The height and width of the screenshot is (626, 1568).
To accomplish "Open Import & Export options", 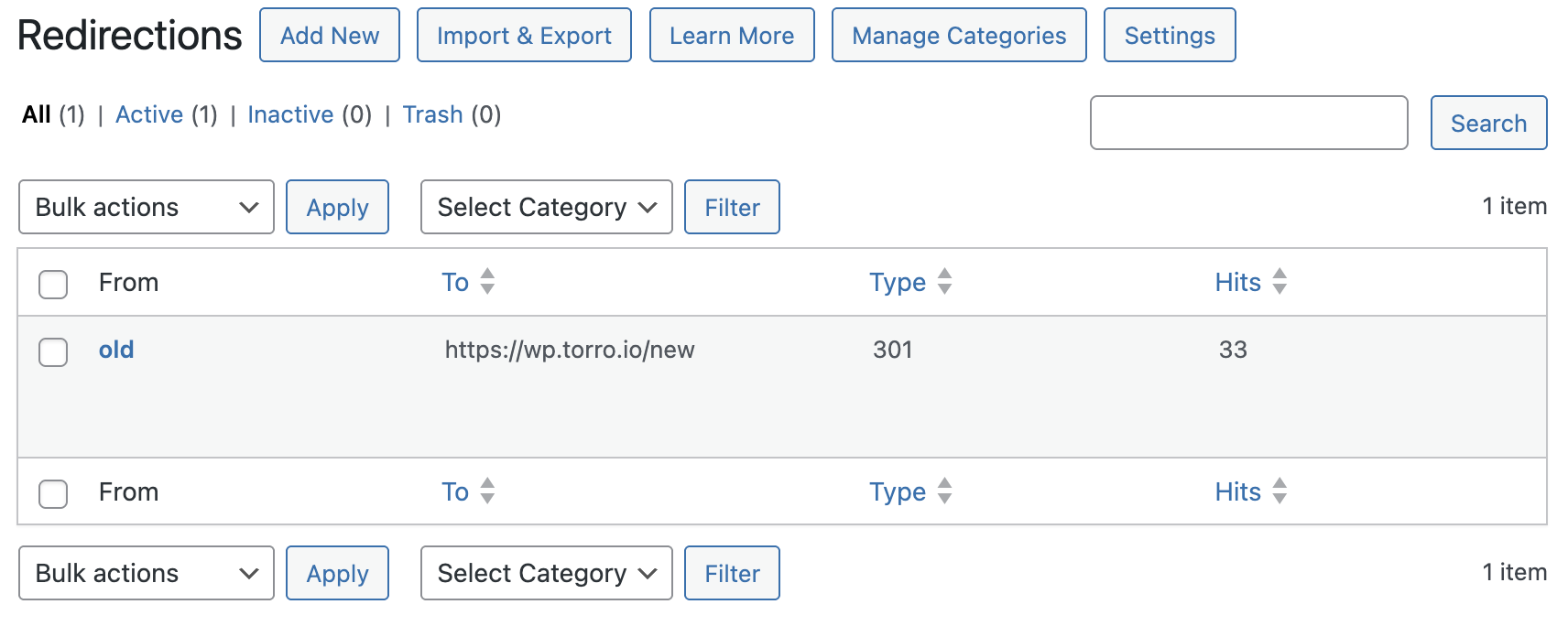I will 524,35.
